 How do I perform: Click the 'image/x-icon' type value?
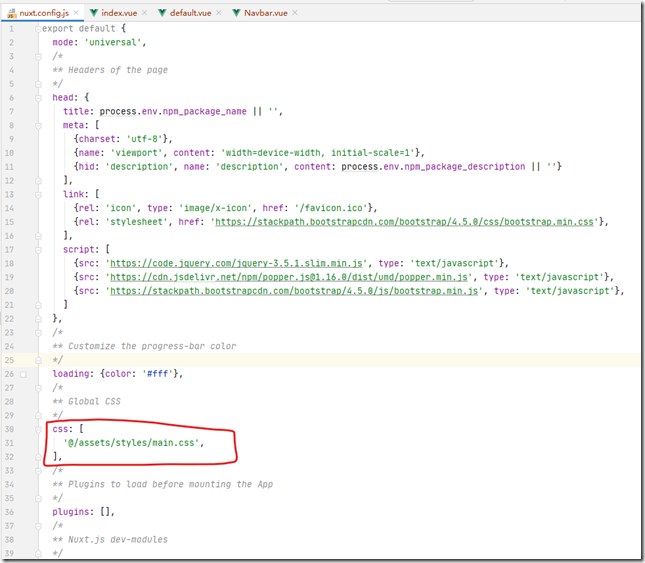click(215, 208)
